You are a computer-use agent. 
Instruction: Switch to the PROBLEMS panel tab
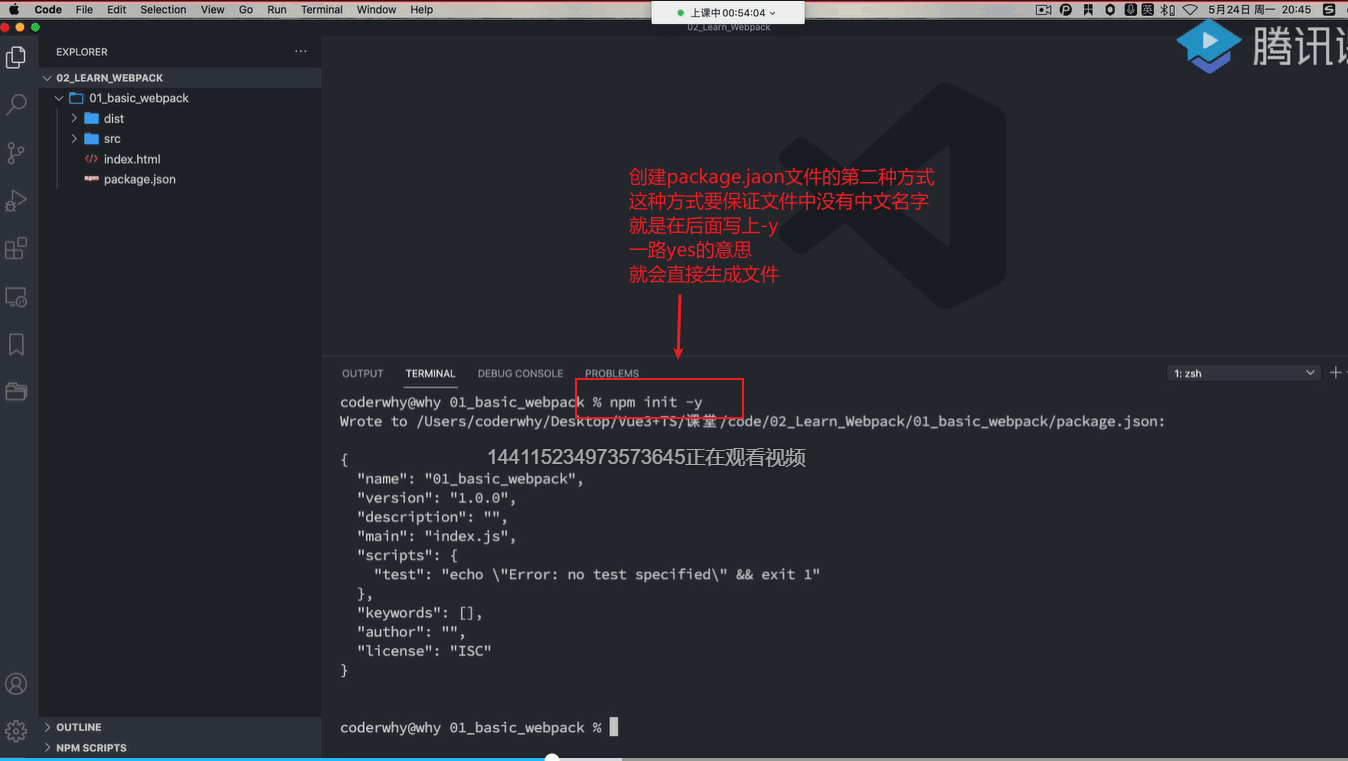[612, 373]
